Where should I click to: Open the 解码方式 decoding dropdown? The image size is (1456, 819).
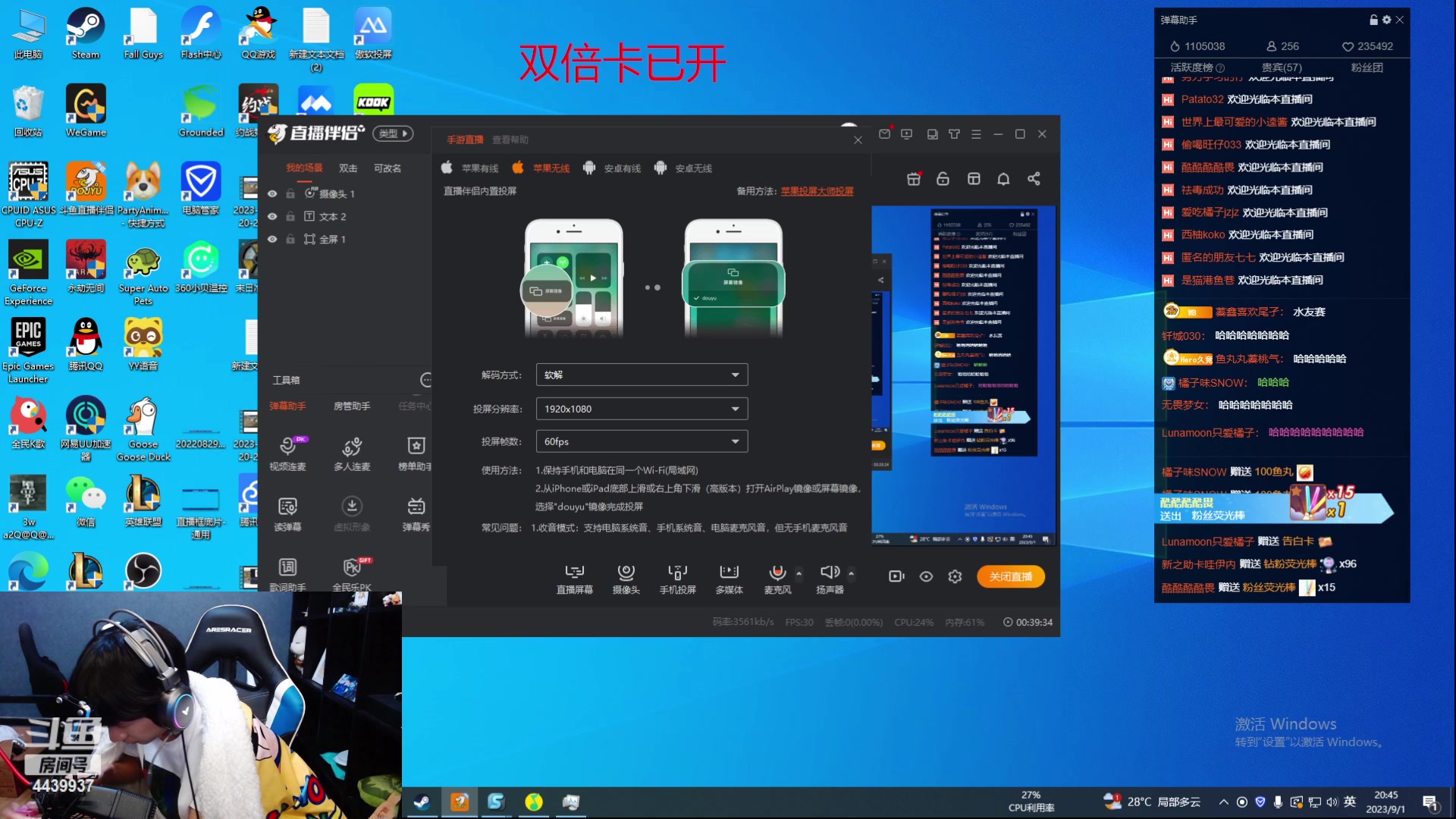click(x=642, y=375)
